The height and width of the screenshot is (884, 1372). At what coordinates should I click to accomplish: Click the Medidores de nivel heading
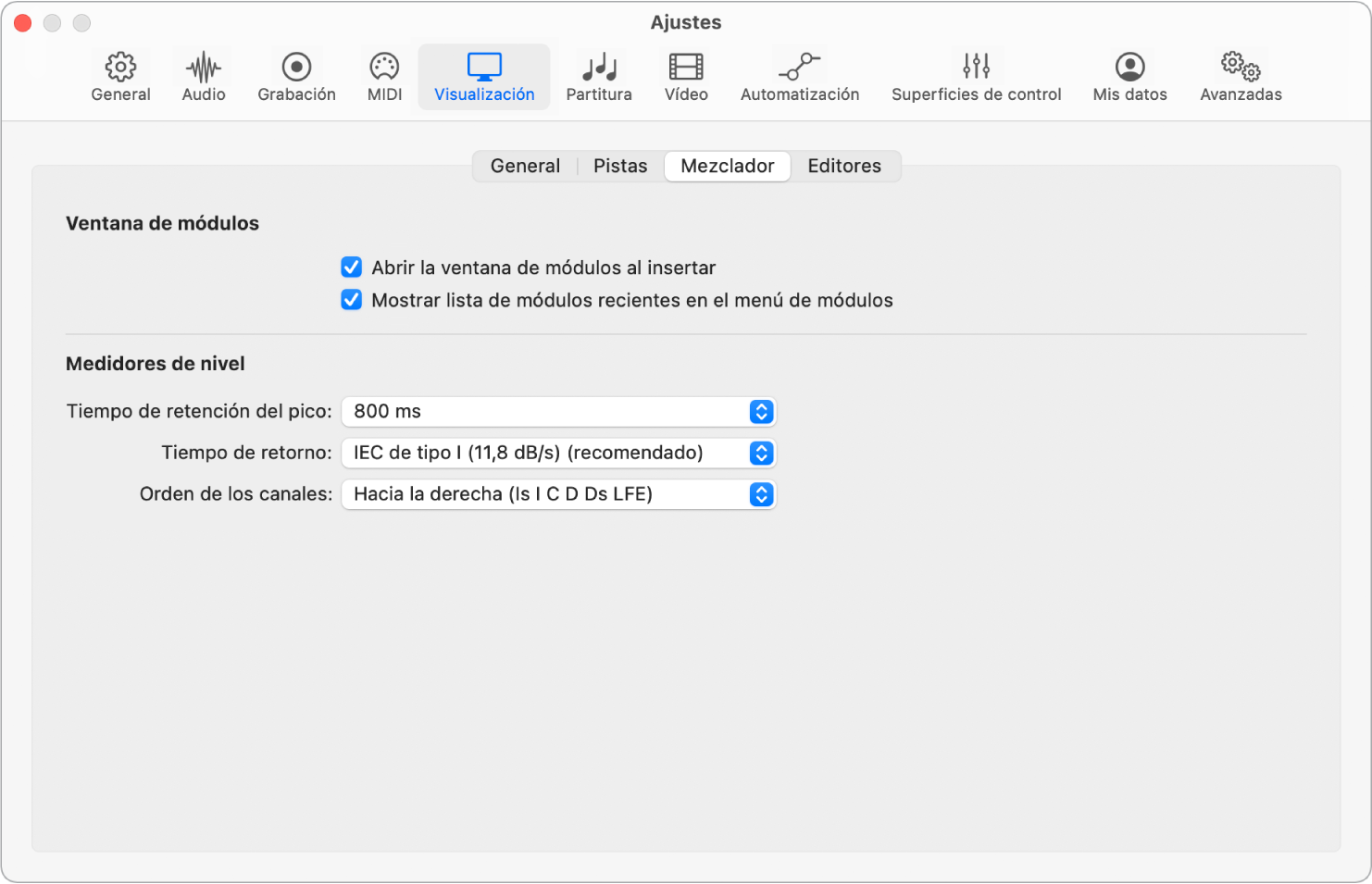(x=156, y=364)
